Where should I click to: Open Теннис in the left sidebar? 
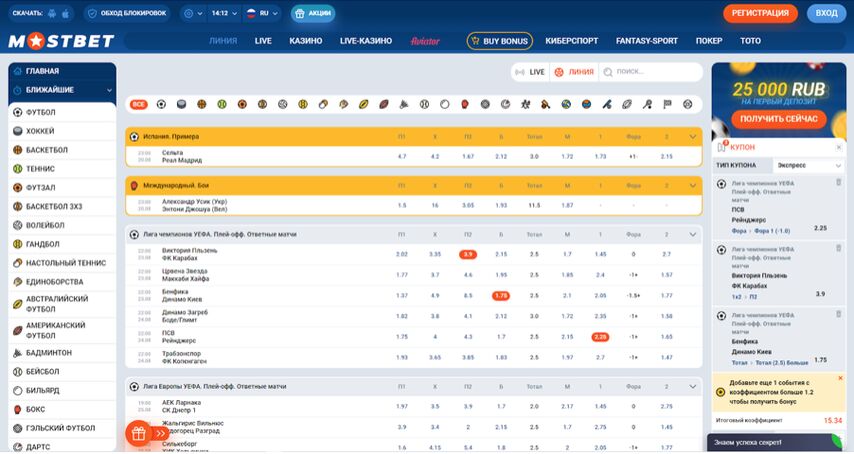tap(62, 169)
